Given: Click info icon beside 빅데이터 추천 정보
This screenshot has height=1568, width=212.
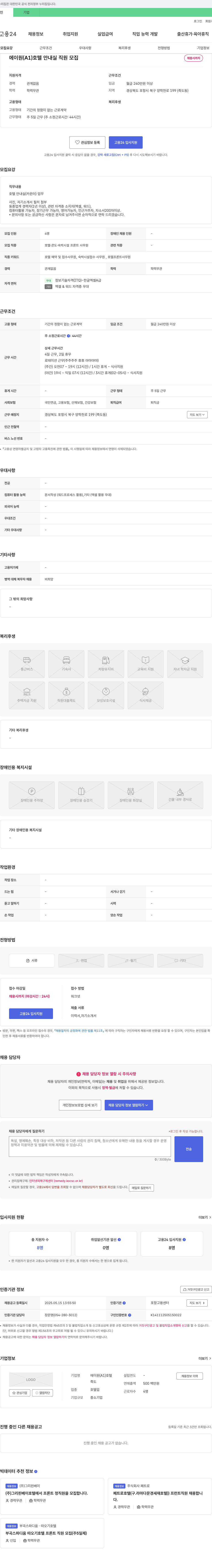Looking at the screenshot, I should [36, 1471].
